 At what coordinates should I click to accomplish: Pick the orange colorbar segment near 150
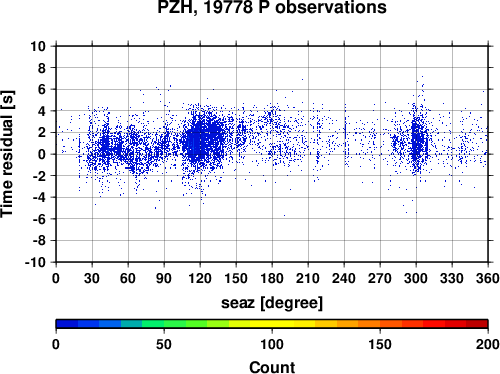380,324
